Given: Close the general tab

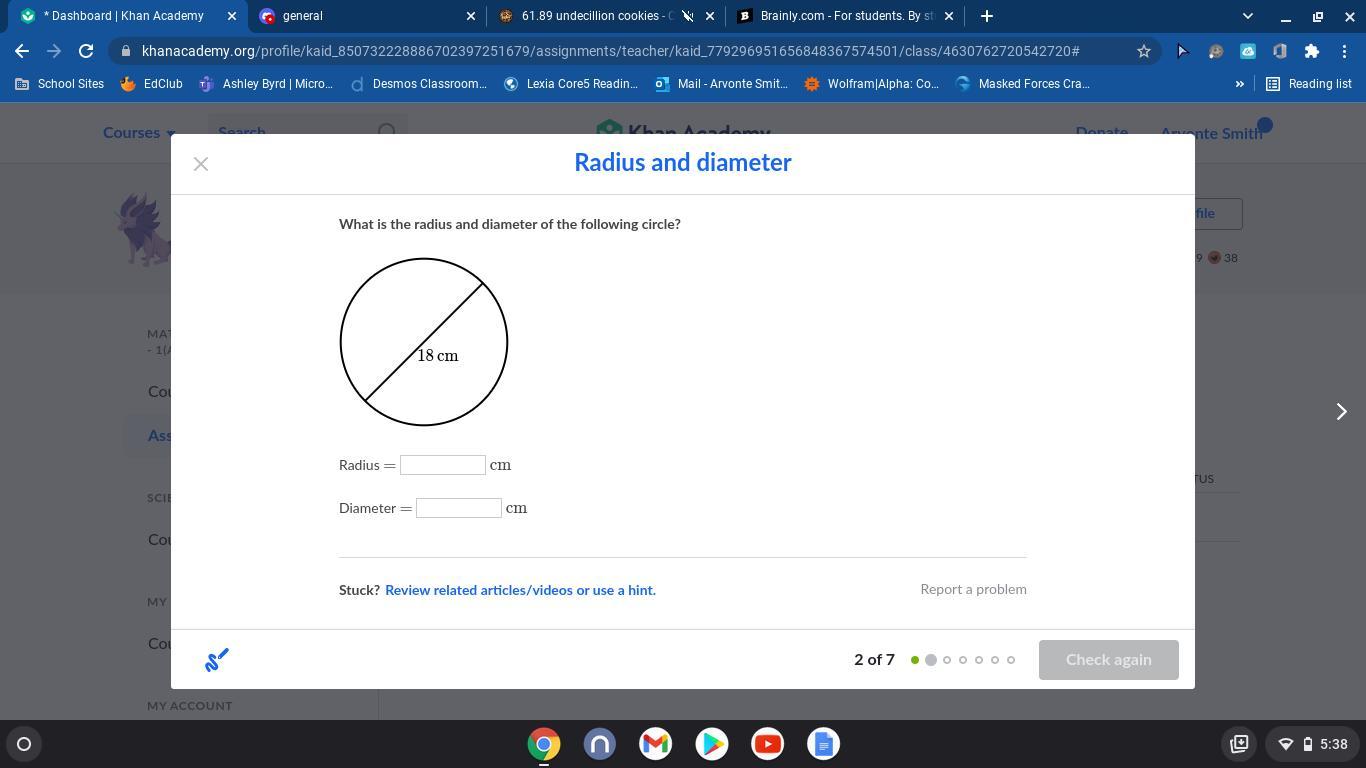Looking at the screenshot, I should click(x=471, y=16).
